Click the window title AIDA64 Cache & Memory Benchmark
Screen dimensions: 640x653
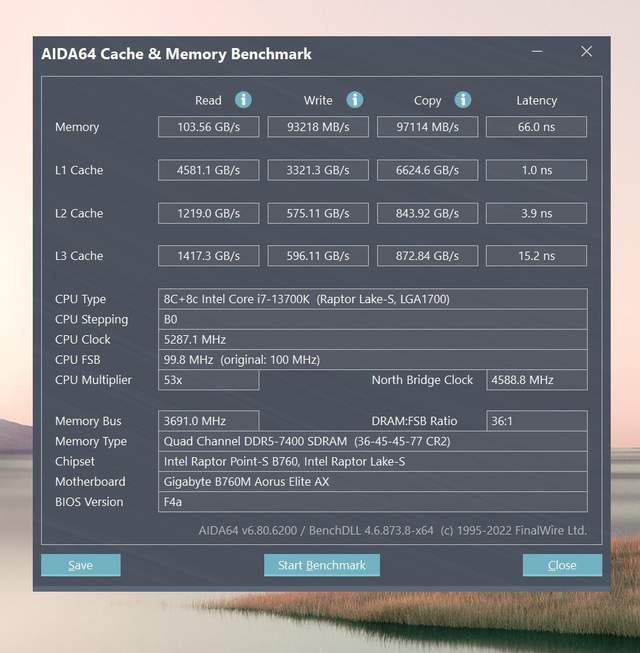pyautogui.click(x=177, y=54)
